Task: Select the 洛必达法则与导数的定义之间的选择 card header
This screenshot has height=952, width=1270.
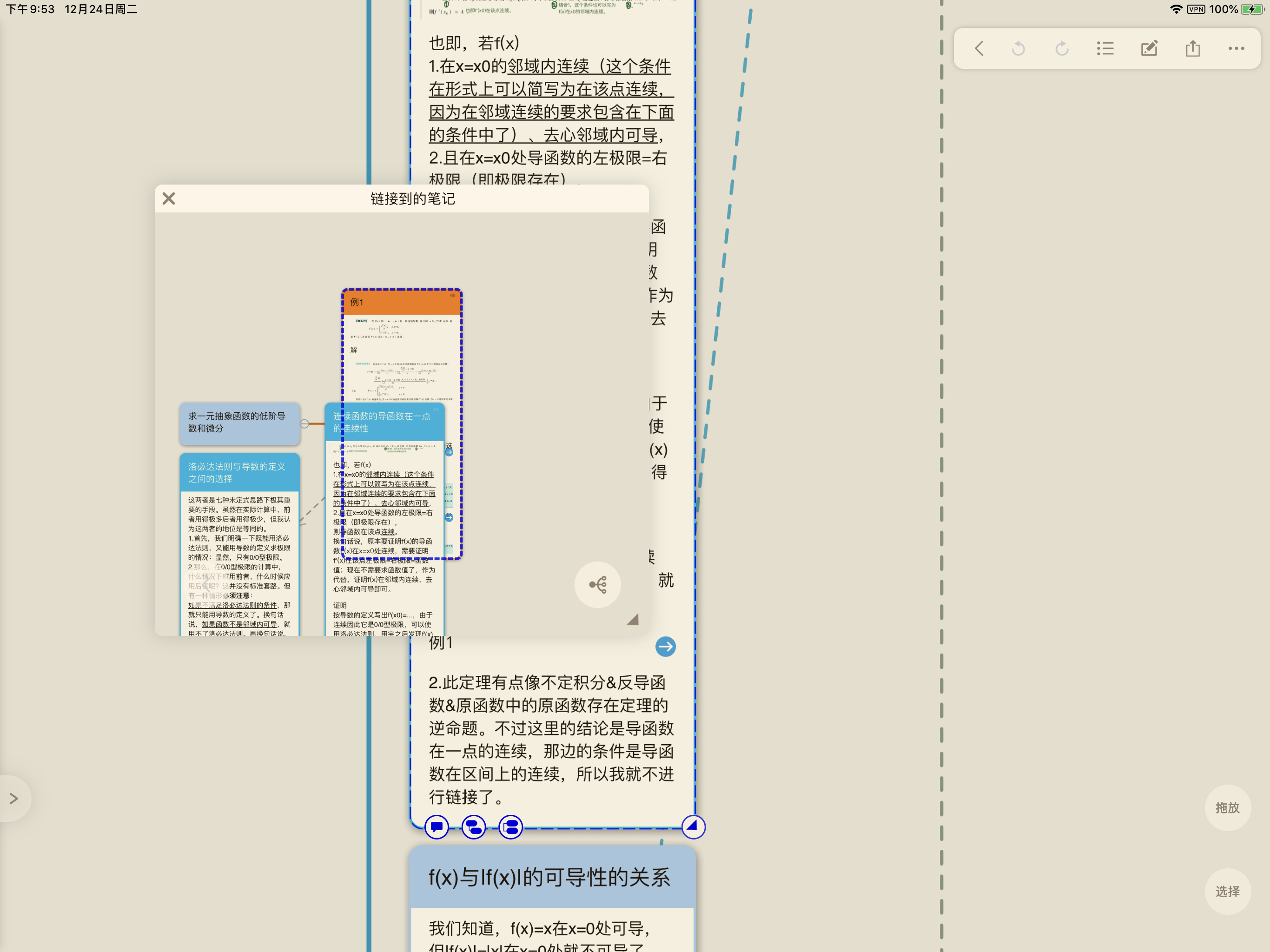Action: 239,473
